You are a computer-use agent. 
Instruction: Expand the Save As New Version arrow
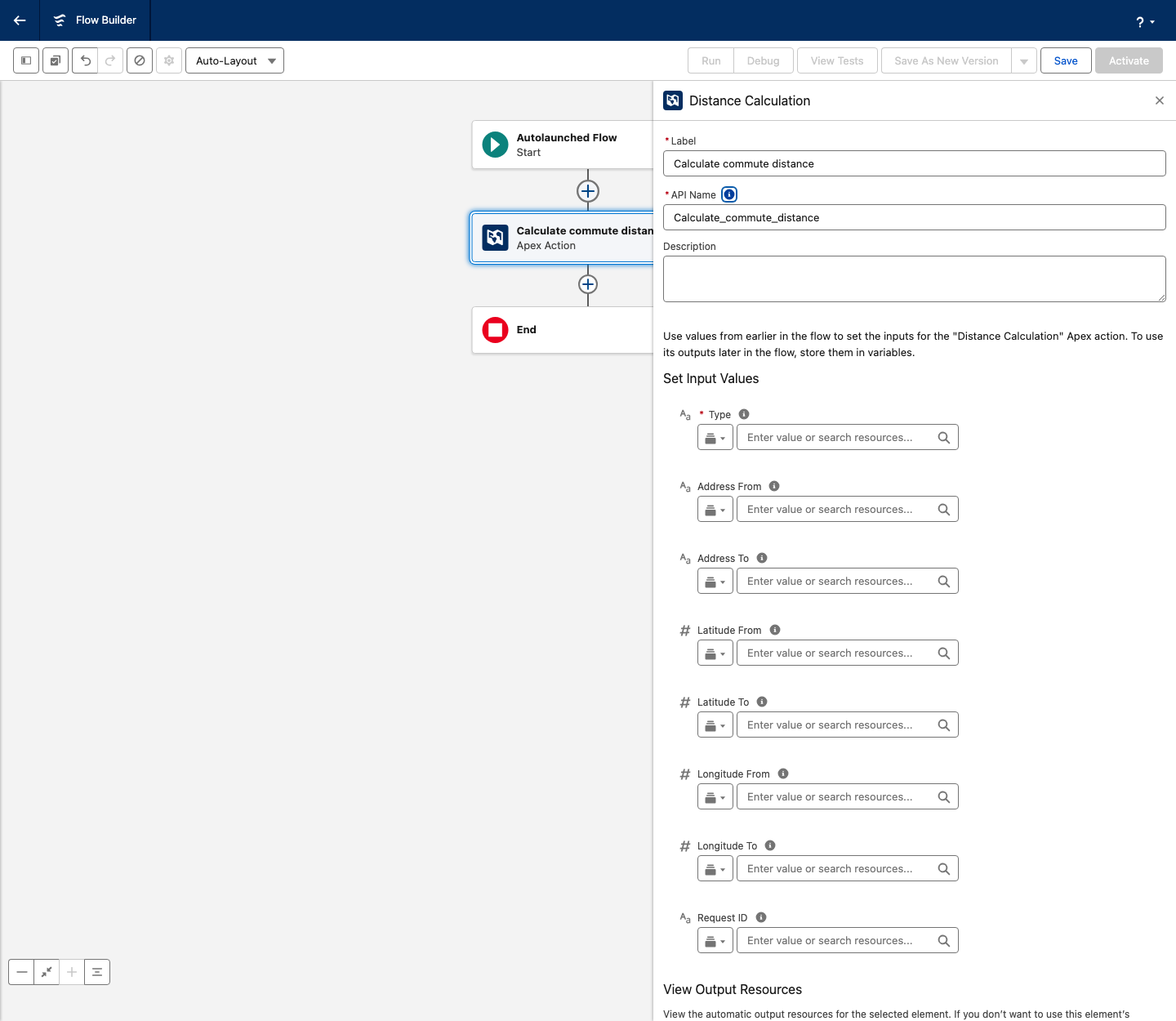[1024, 60]
